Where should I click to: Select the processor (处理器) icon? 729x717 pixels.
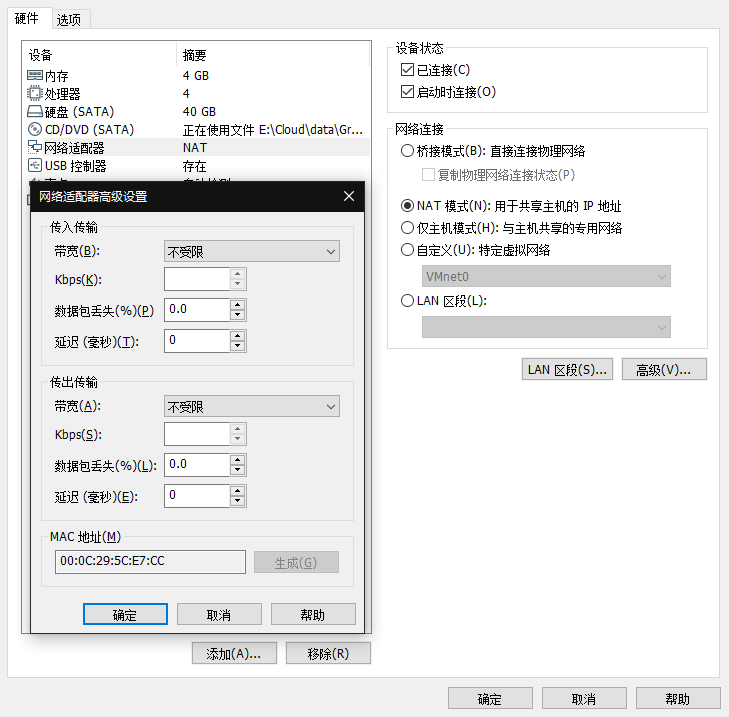[x=35, y=94]
